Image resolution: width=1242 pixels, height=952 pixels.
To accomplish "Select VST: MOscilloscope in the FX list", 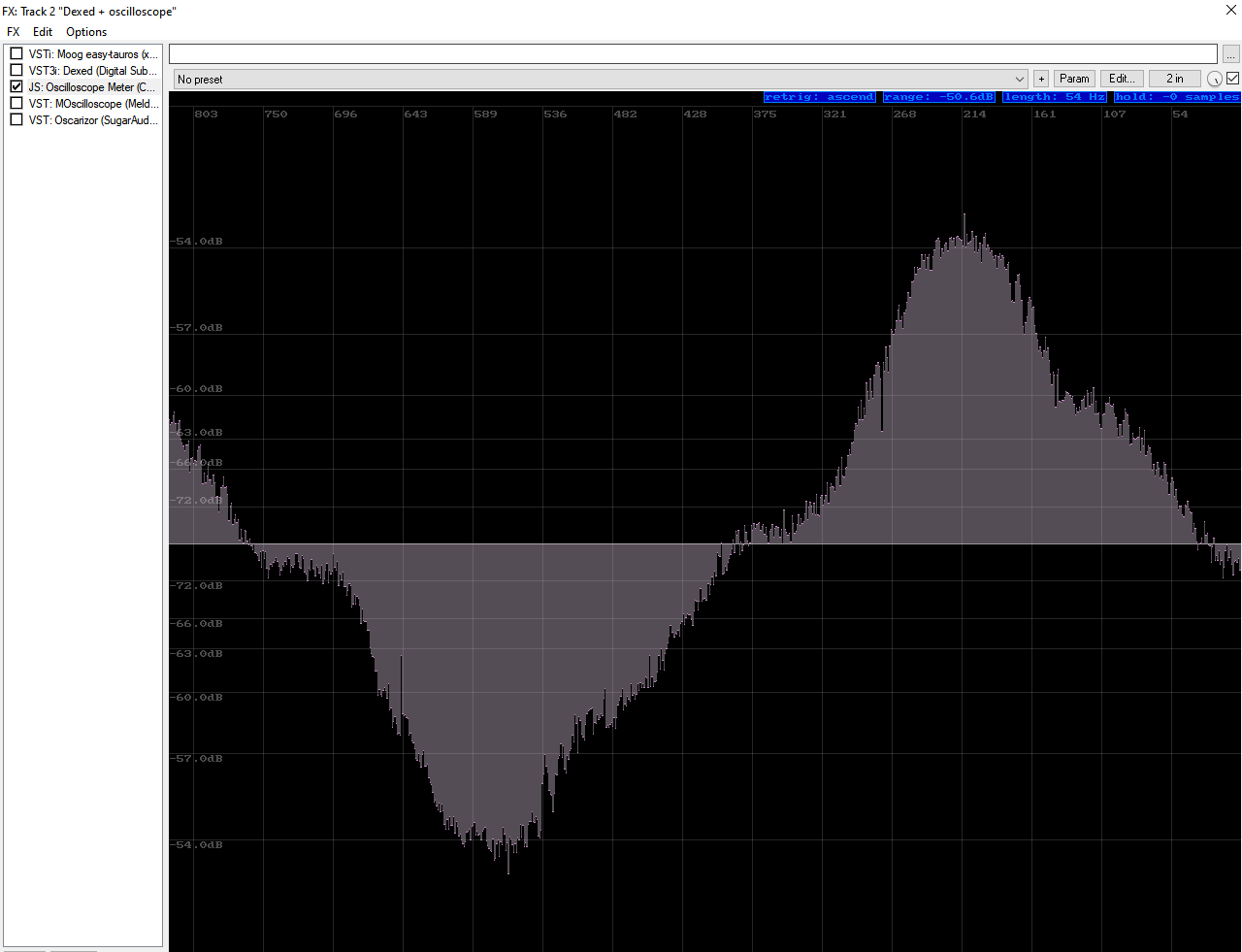I will tap(93, 104).
